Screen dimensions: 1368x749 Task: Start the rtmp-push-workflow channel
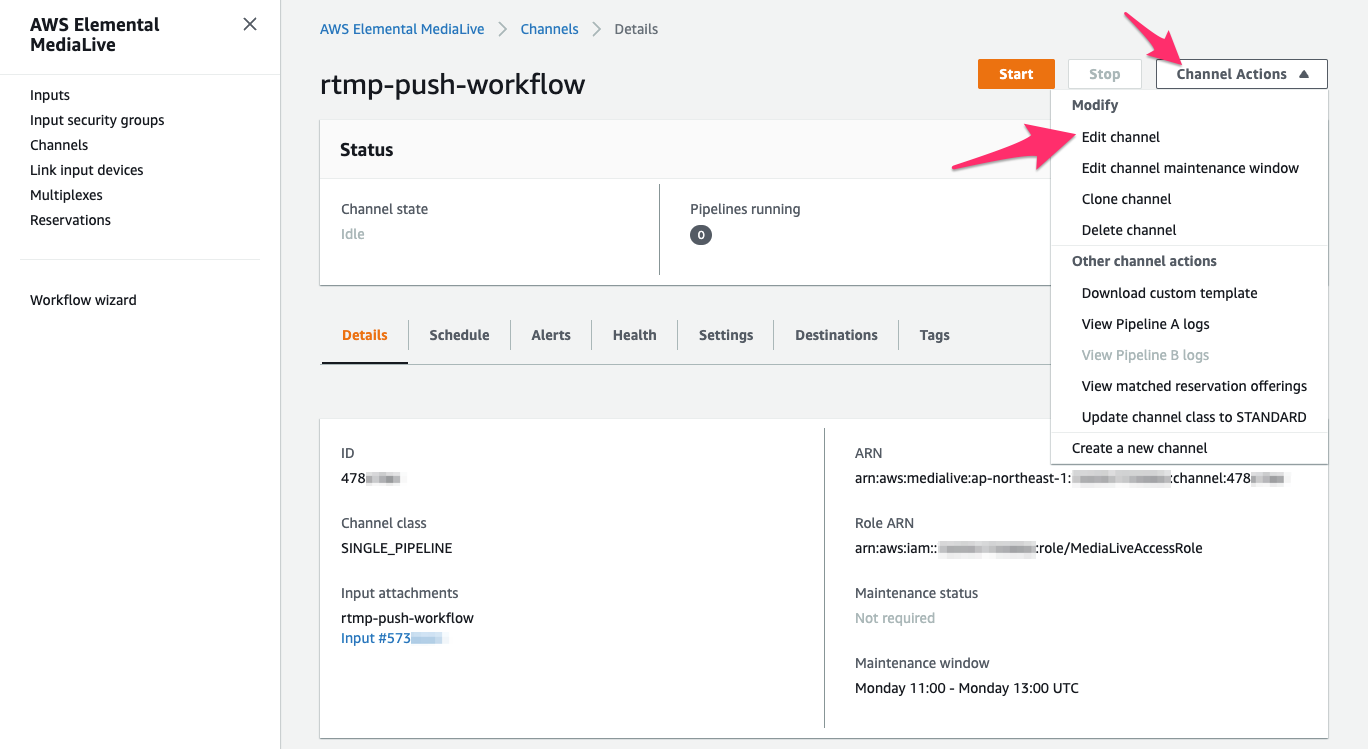(x=1016, y=73)
